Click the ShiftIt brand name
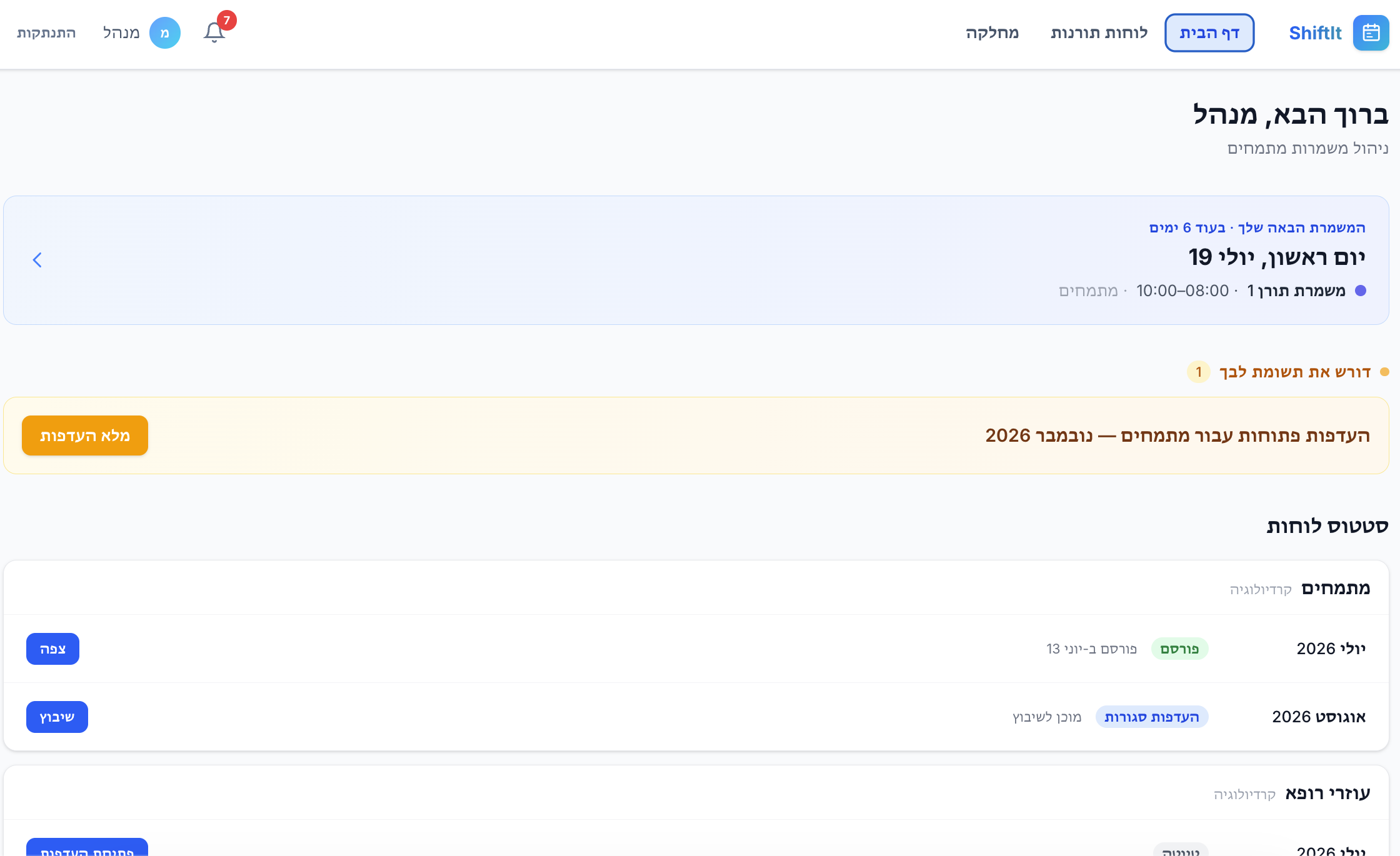The image size is (1400, 856). 1315,33
